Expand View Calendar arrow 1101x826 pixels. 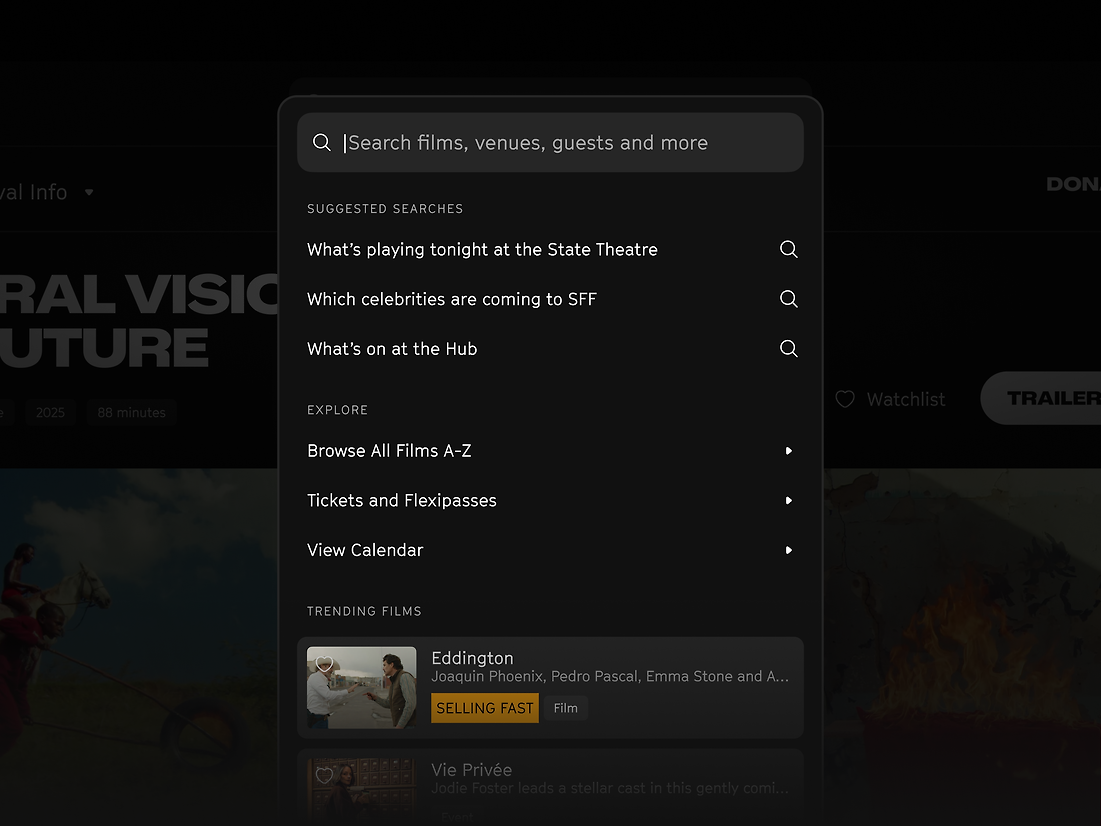click(788, 550)
